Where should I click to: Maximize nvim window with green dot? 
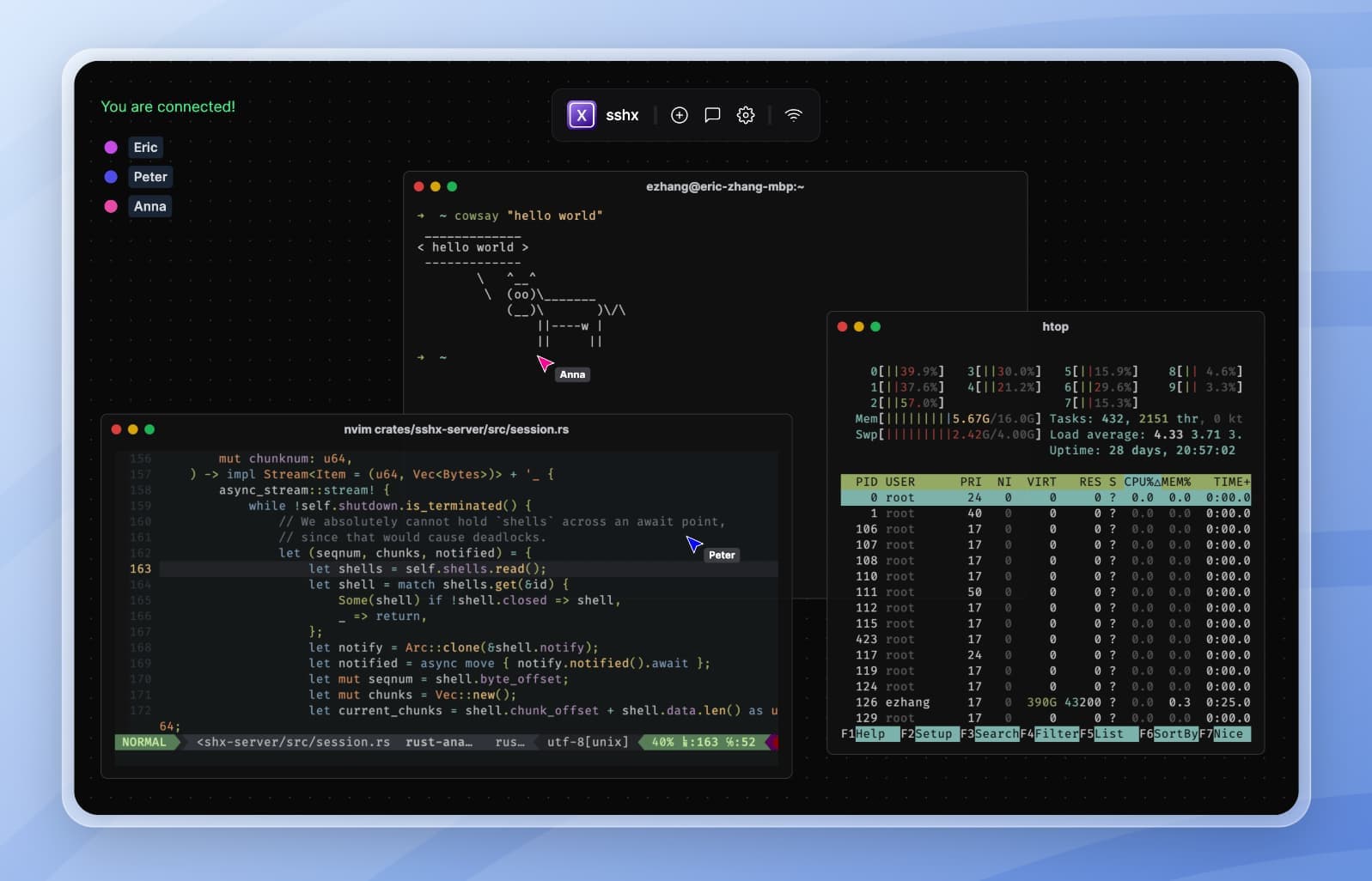point(149,429)
